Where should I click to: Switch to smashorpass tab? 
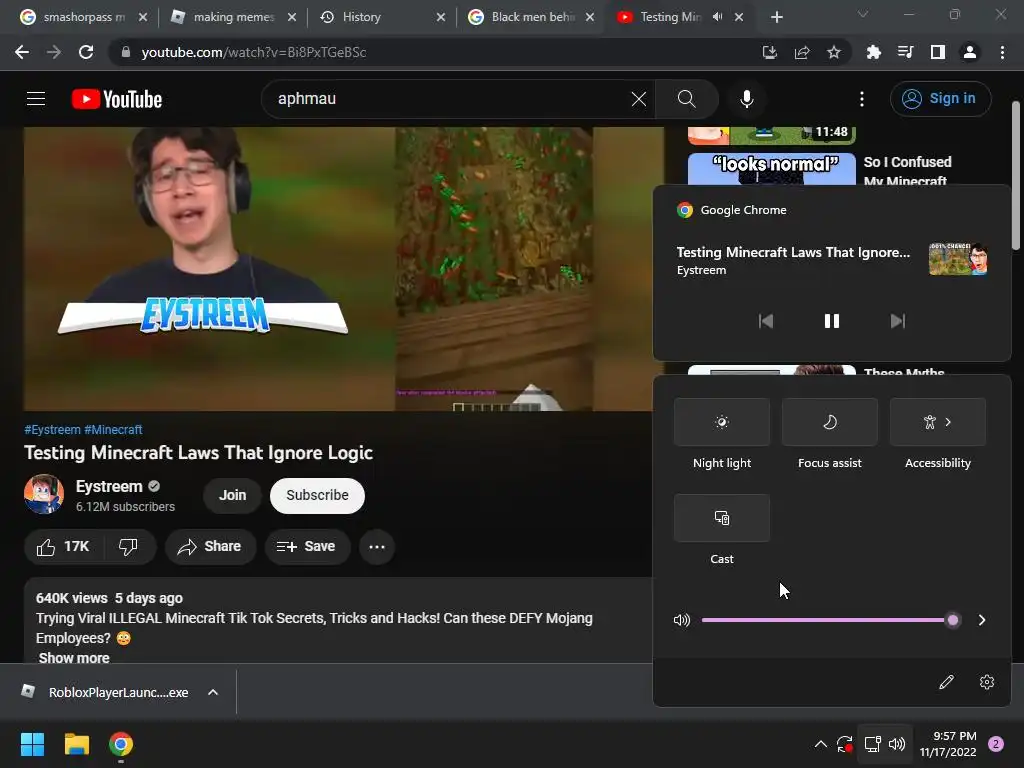point(82,17)
